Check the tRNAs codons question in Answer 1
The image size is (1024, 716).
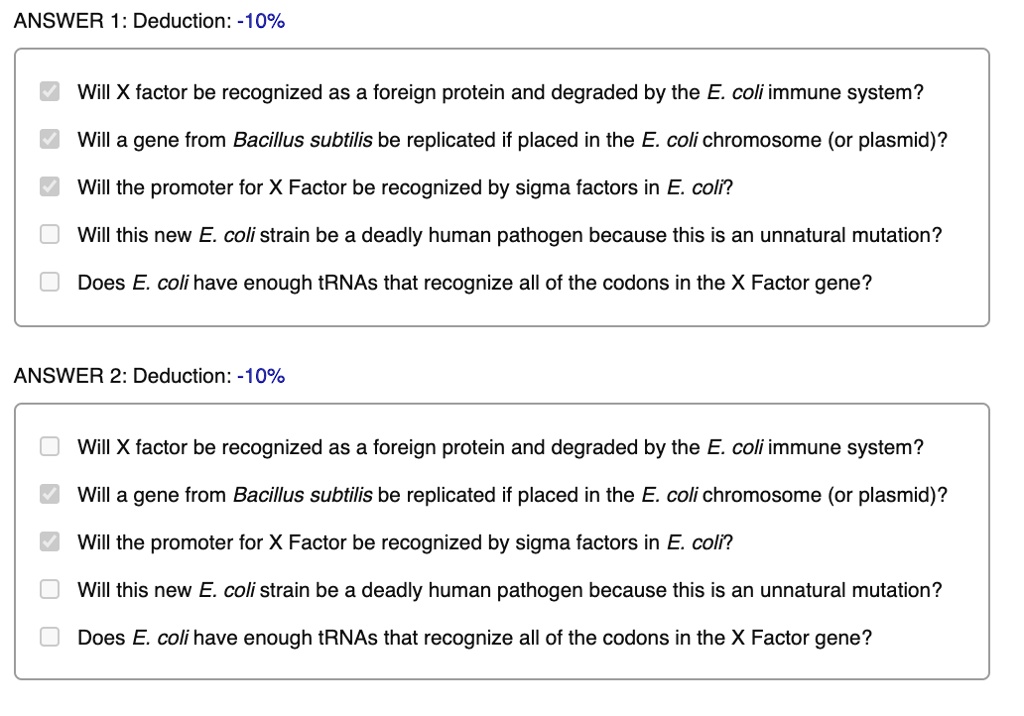tap(48, 281)
